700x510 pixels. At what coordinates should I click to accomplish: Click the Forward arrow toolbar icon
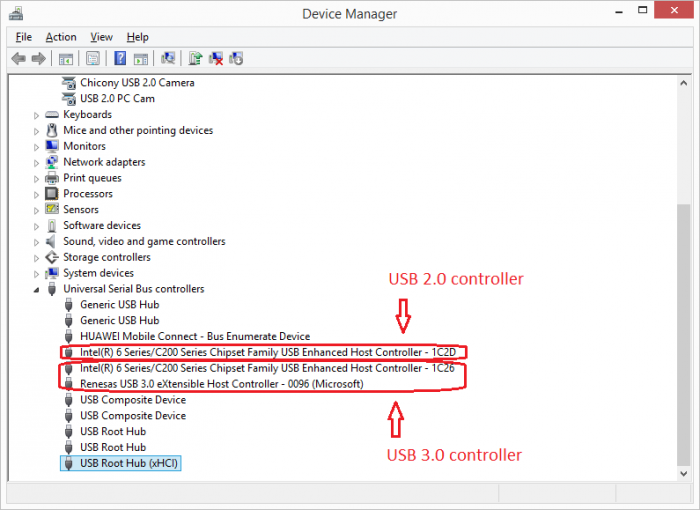coord(39,59)
